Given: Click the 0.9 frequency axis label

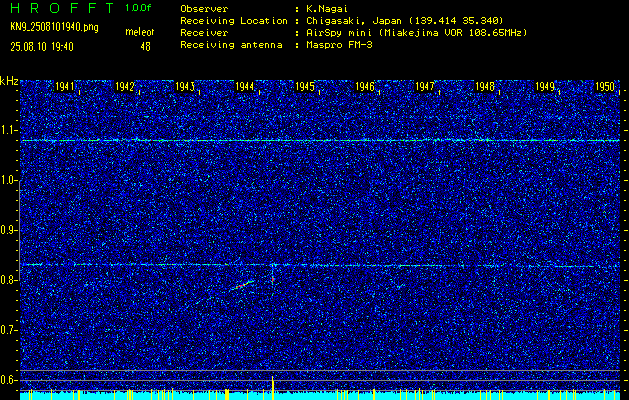Looking at the screenshot, I should click(x=8, y=230).
